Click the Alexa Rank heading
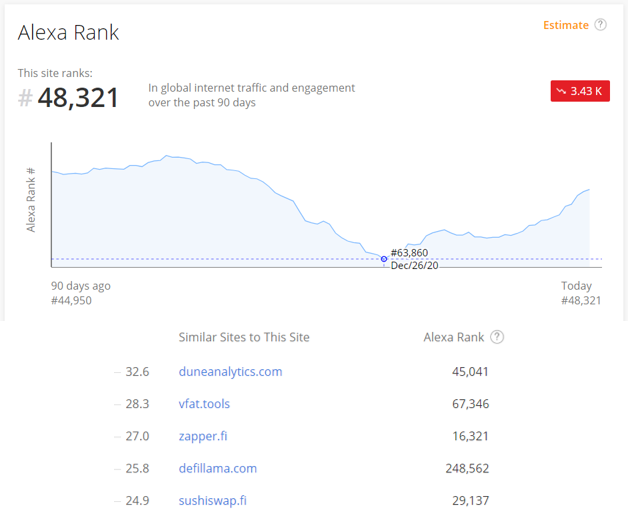Image resolution: width=628 pixels, height=523 pixels. click(68, 32)
